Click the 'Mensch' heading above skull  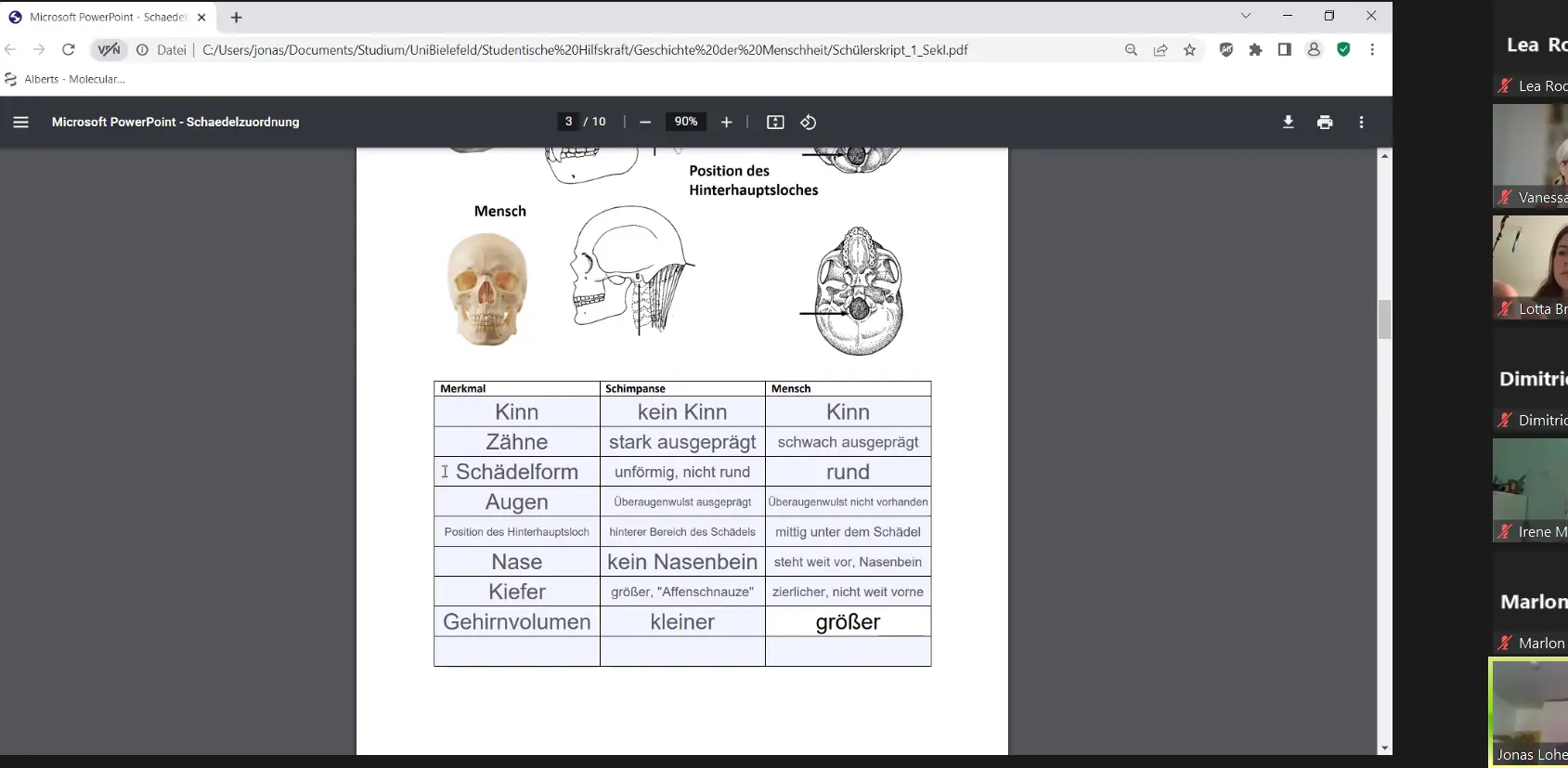500,211
